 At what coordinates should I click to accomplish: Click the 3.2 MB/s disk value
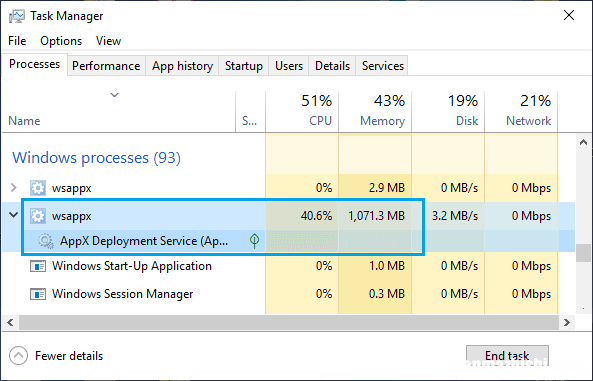tap(455, 216)
